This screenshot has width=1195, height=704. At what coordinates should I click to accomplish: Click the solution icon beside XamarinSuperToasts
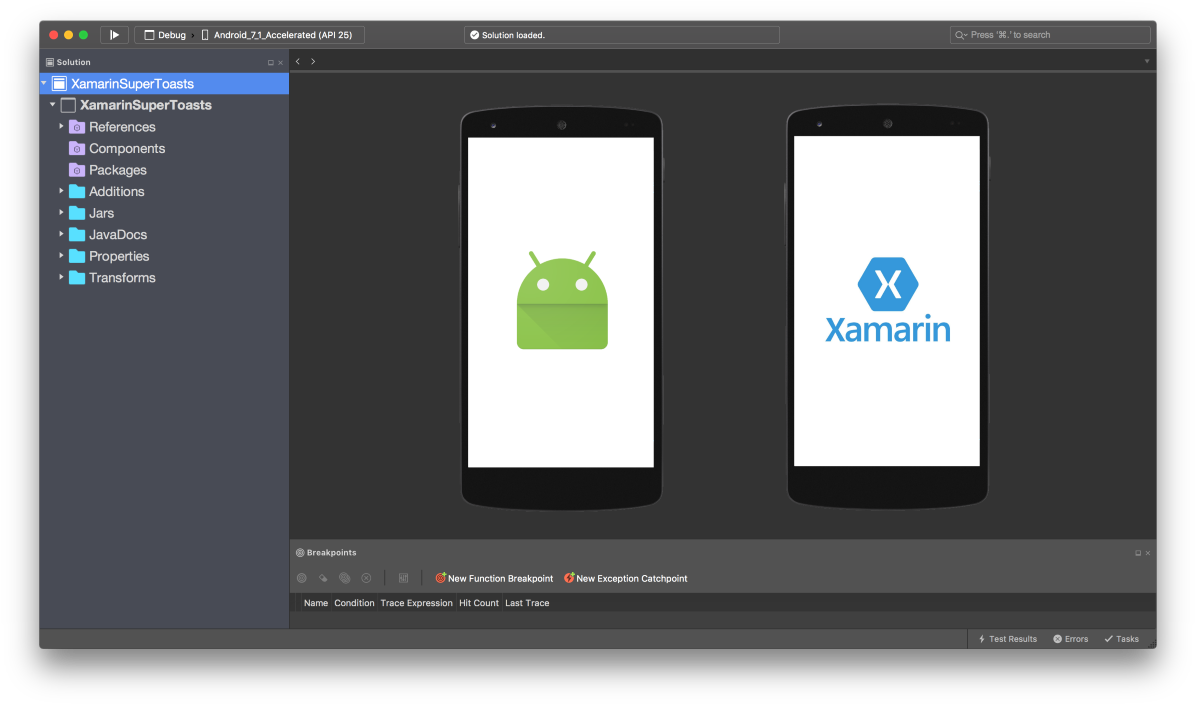click(59, 84)
